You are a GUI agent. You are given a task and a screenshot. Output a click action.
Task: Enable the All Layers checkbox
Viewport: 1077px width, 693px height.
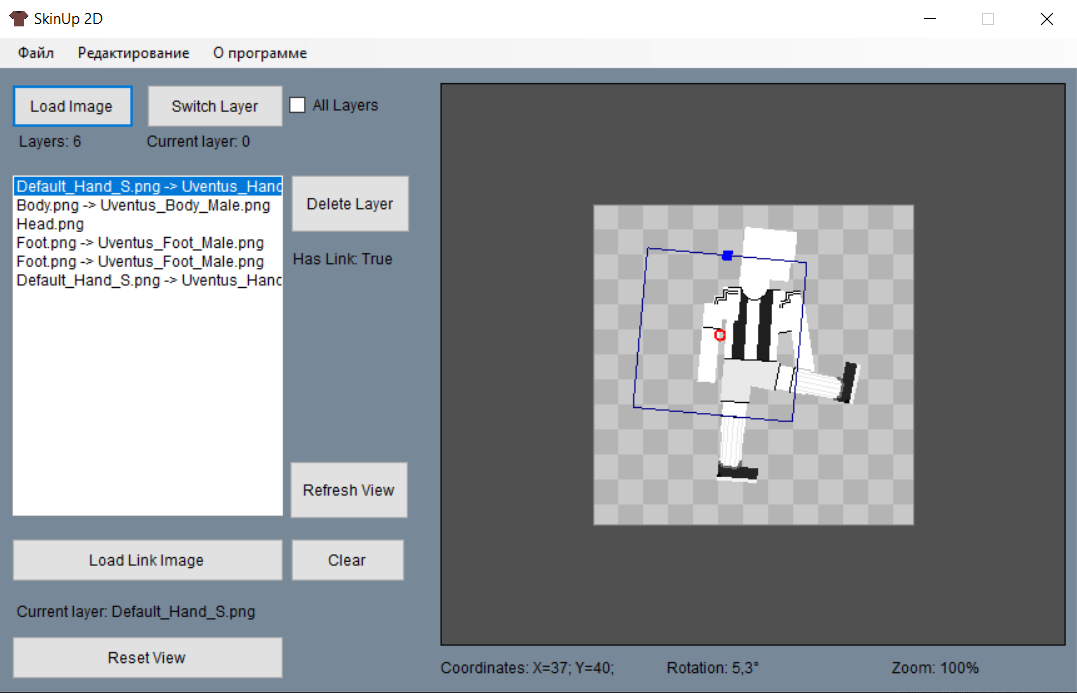pyautogui.click(x=297, y=105)
